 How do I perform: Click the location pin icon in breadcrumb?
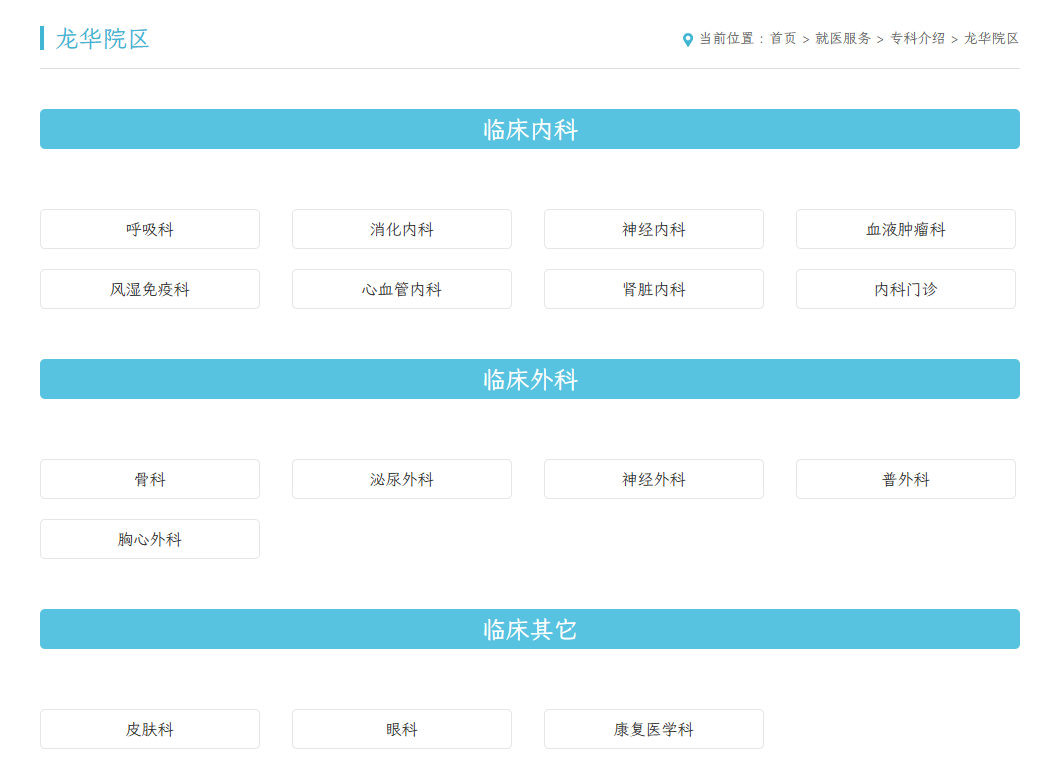[x=688, y=40]
